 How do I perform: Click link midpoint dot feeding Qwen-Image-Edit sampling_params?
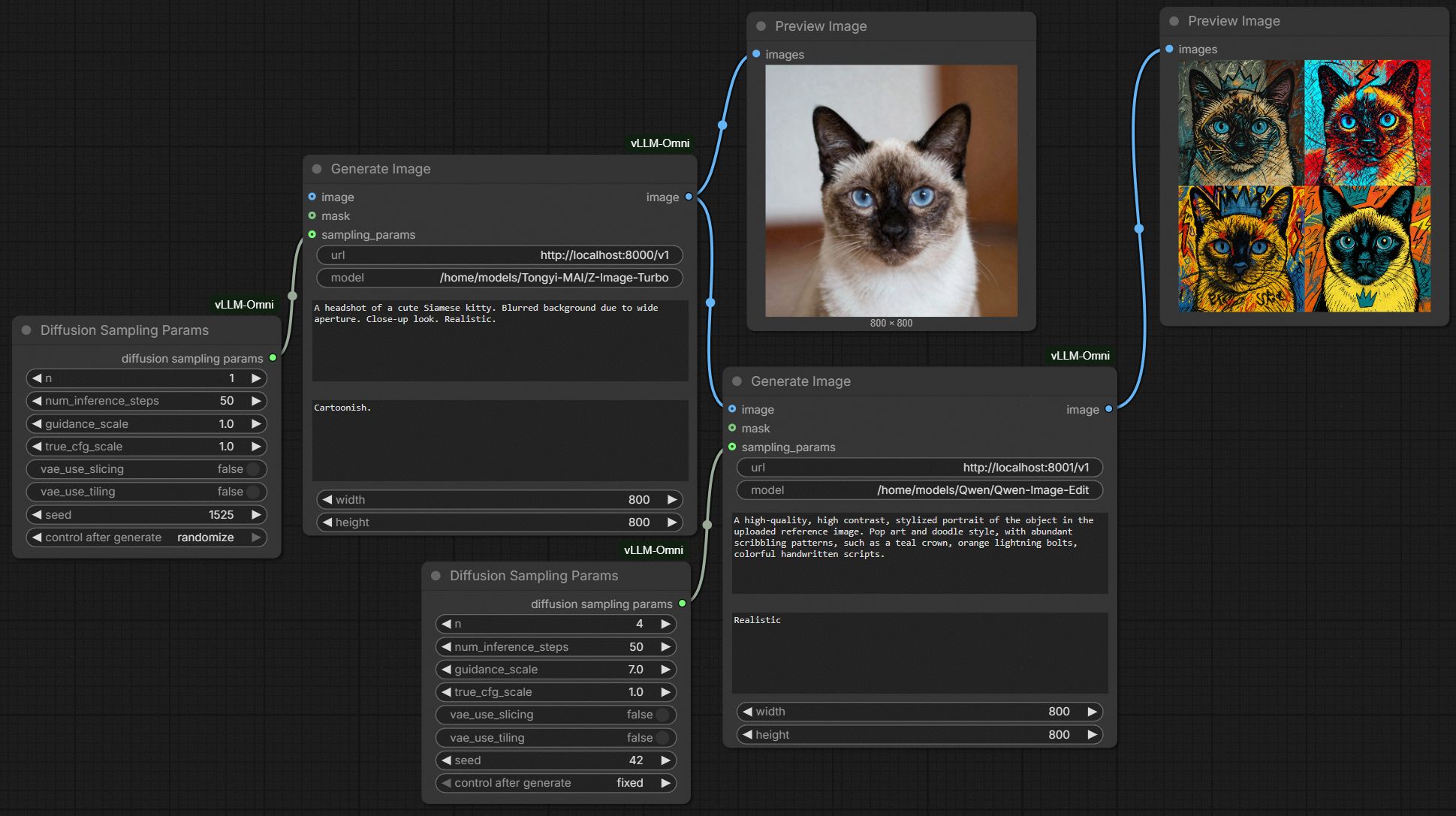pyautogui.click(x=707, y=525)
